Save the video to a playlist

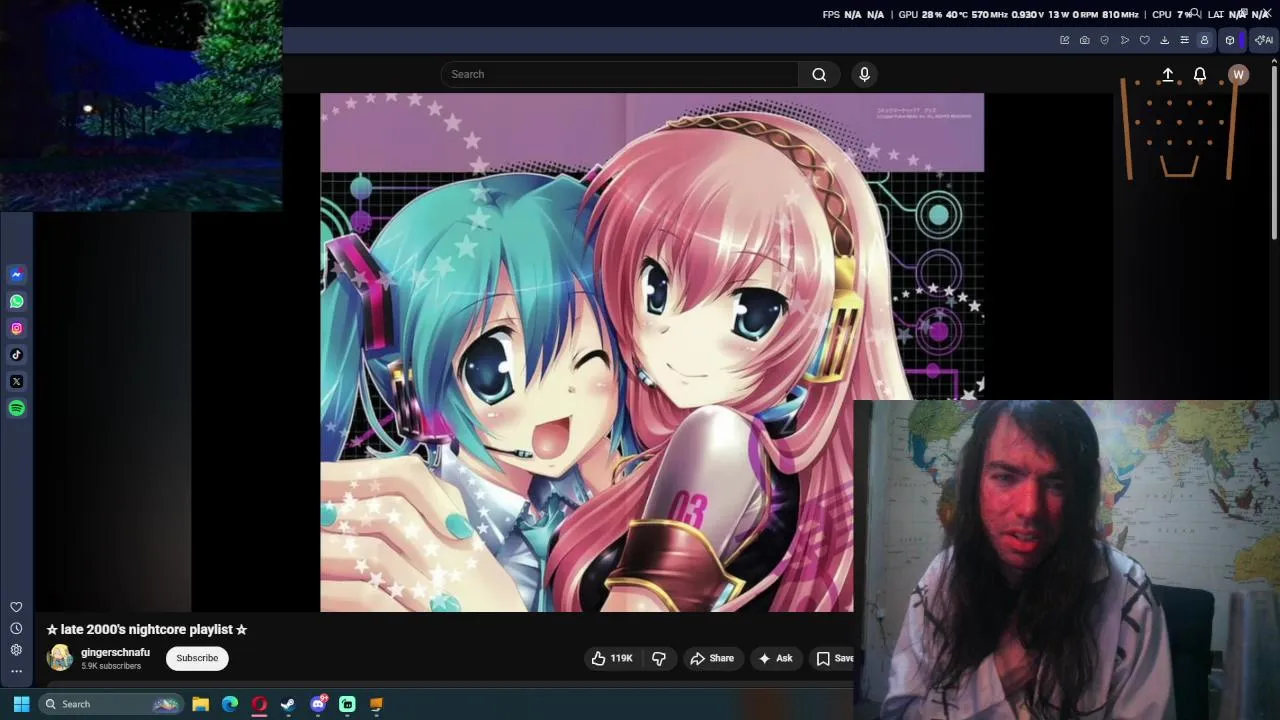[832, 658]
